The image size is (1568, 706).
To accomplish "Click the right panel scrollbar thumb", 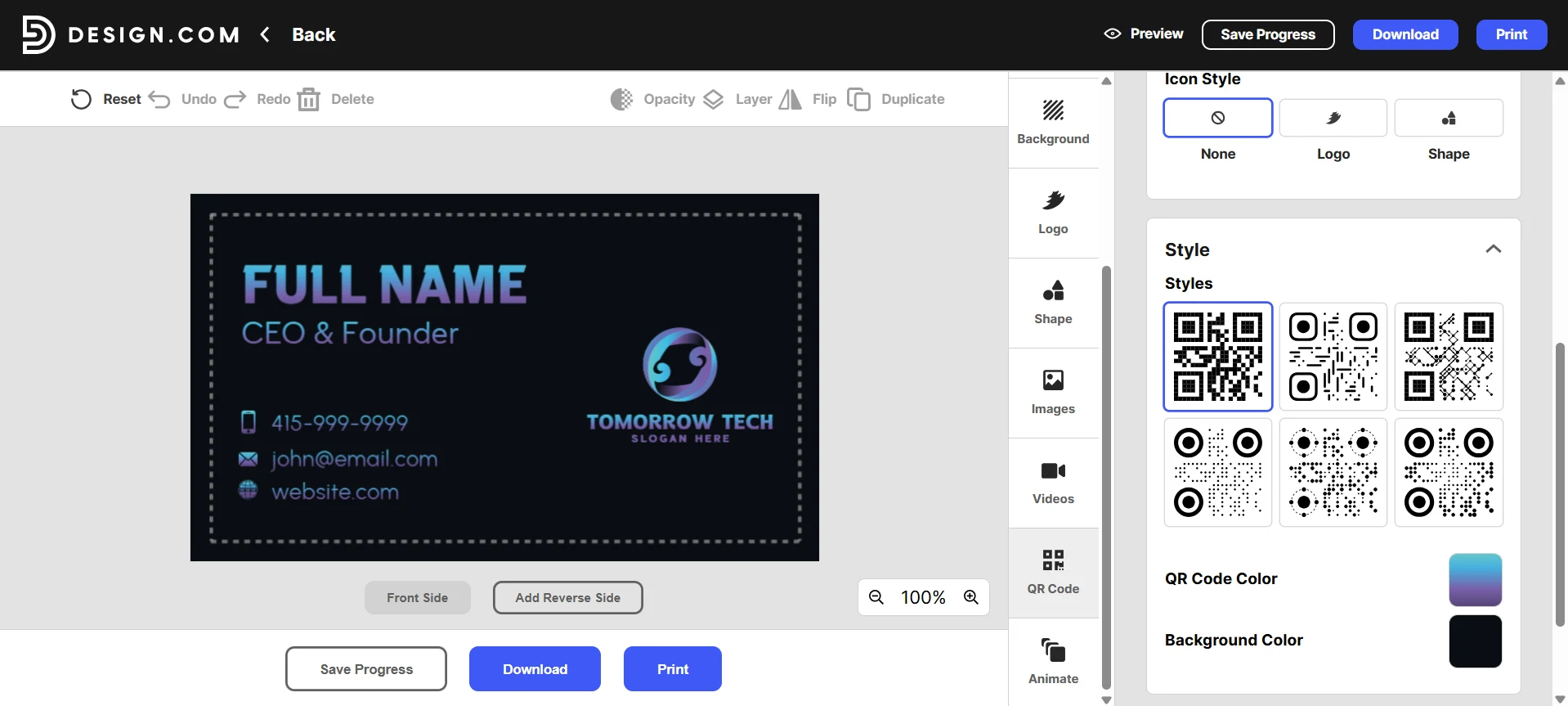I will point(1560,484).
